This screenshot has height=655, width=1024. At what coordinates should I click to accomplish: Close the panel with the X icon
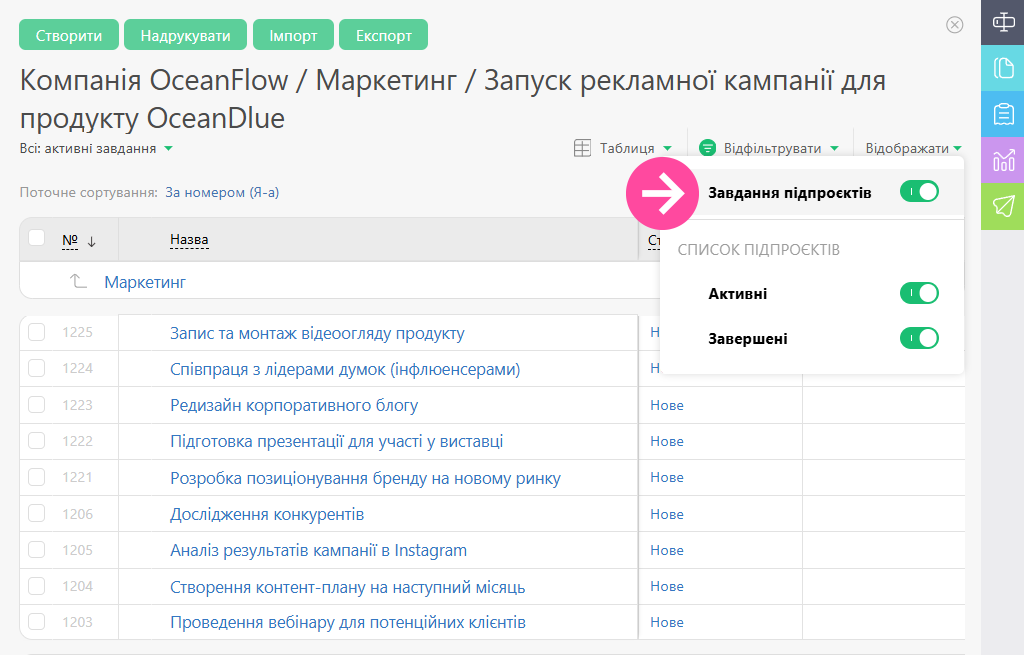955,25
